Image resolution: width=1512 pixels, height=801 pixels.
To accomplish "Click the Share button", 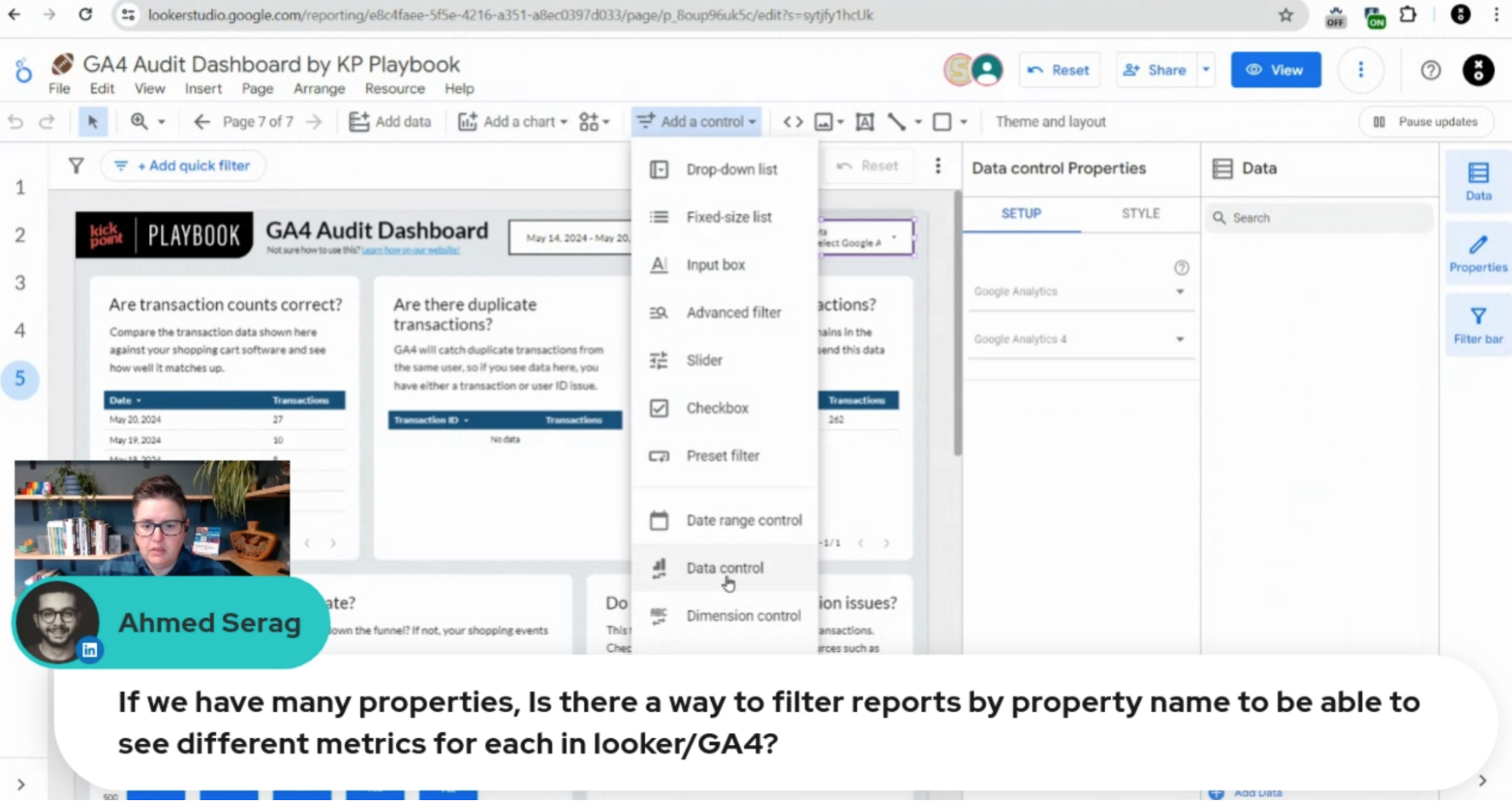I will pos(1156,70).
